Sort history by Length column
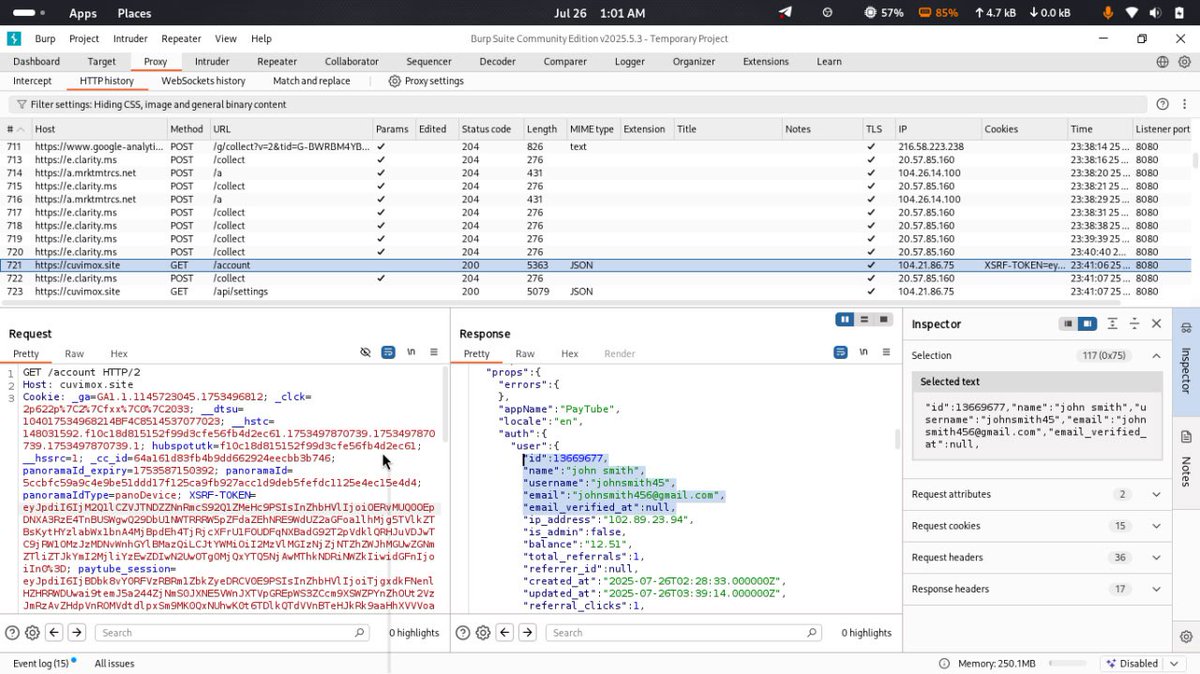This screenshot has height=674, width=1200. (x=544, y=129)
